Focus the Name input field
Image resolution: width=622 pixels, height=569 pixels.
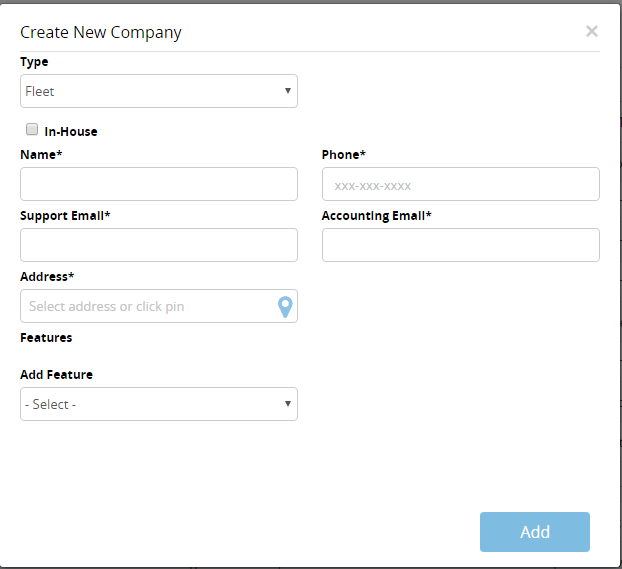coord(159,184)
